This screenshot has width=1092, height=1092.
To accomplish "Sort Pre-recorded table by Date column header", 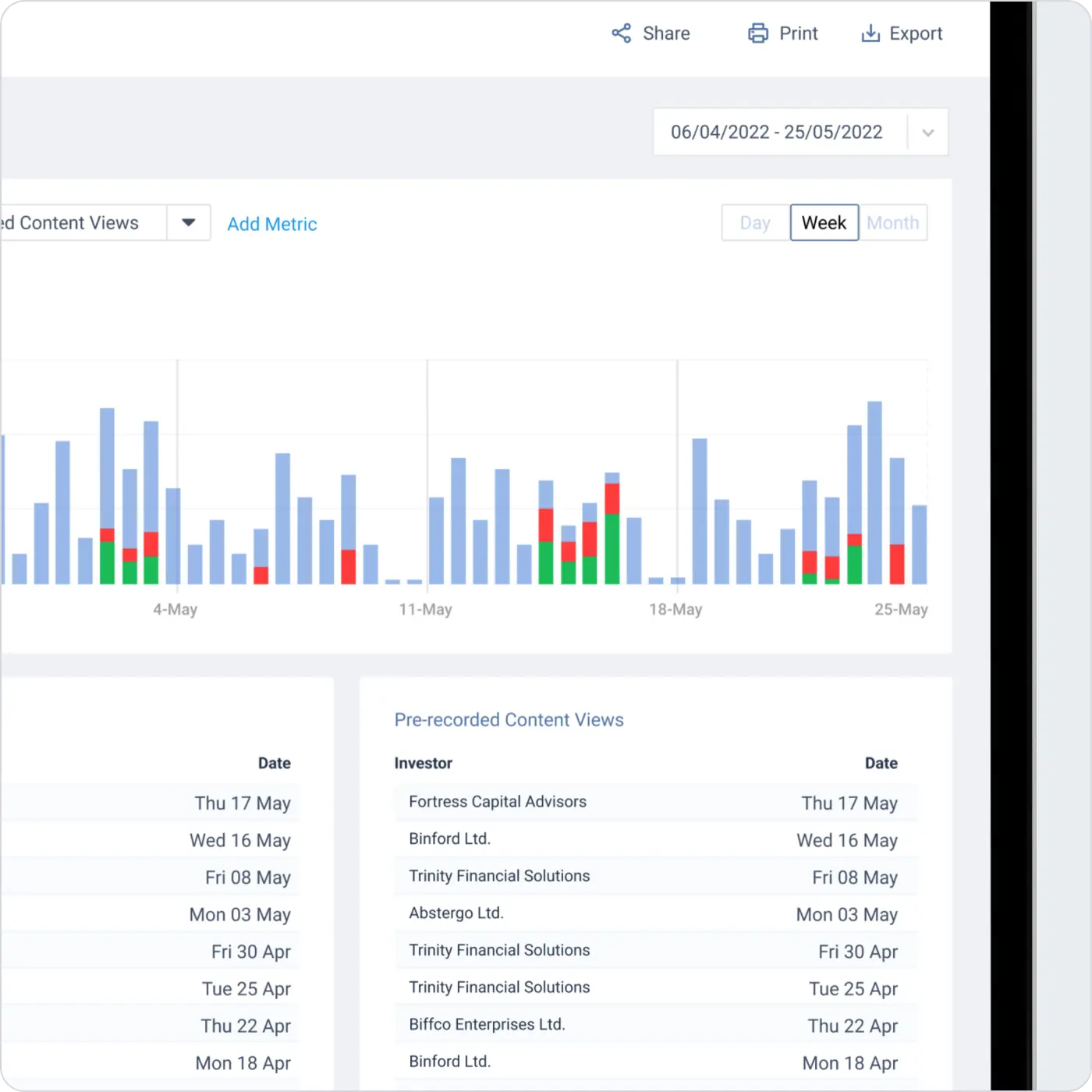I will [x=881, y=764].
